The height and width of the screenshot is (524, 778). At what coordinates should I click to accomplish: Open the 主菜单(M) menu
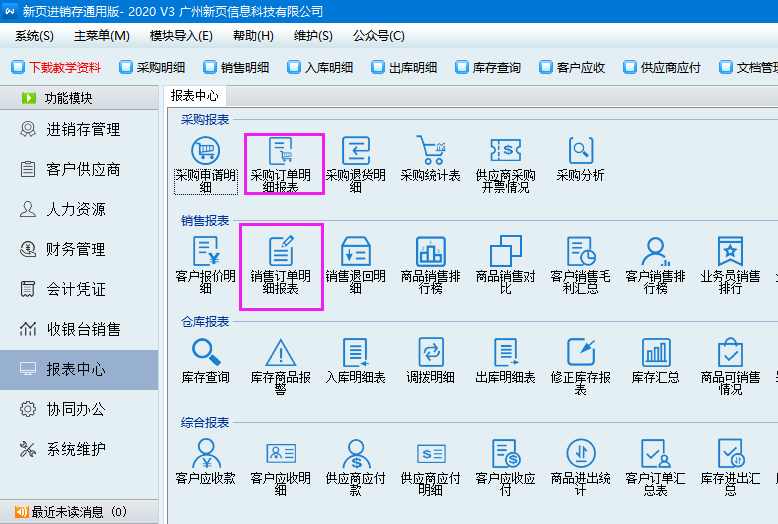(x=102, y=36)
